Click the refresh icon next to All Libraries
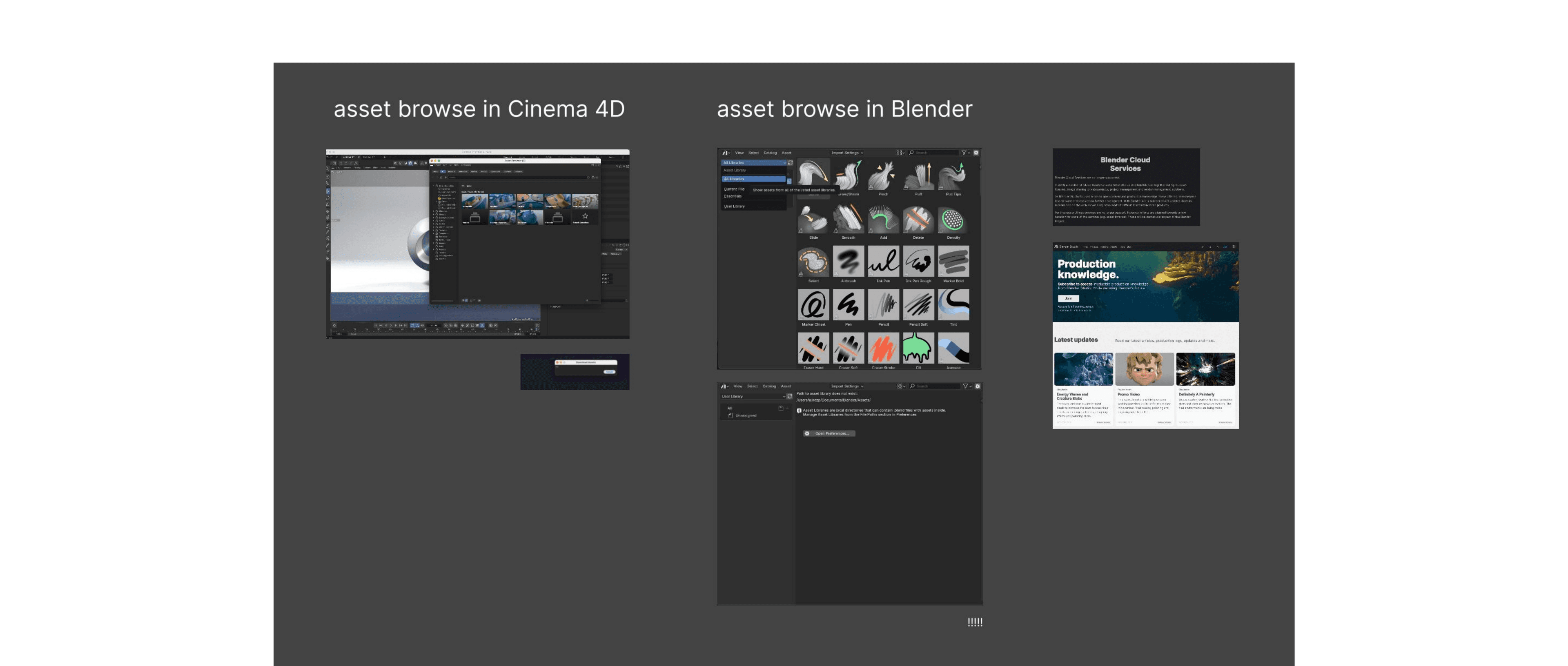1568x666 pixels. [791, 163]
